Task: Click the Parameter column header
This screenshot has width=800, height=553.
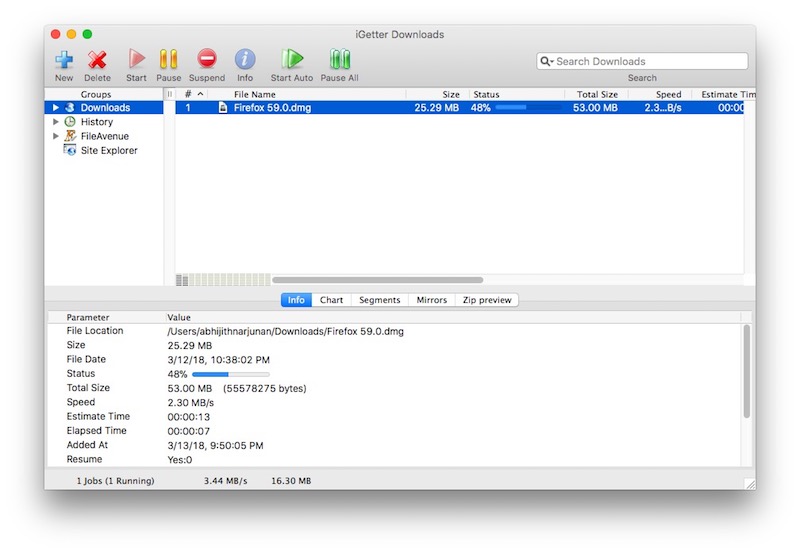Action: click(x=88, y=317)
